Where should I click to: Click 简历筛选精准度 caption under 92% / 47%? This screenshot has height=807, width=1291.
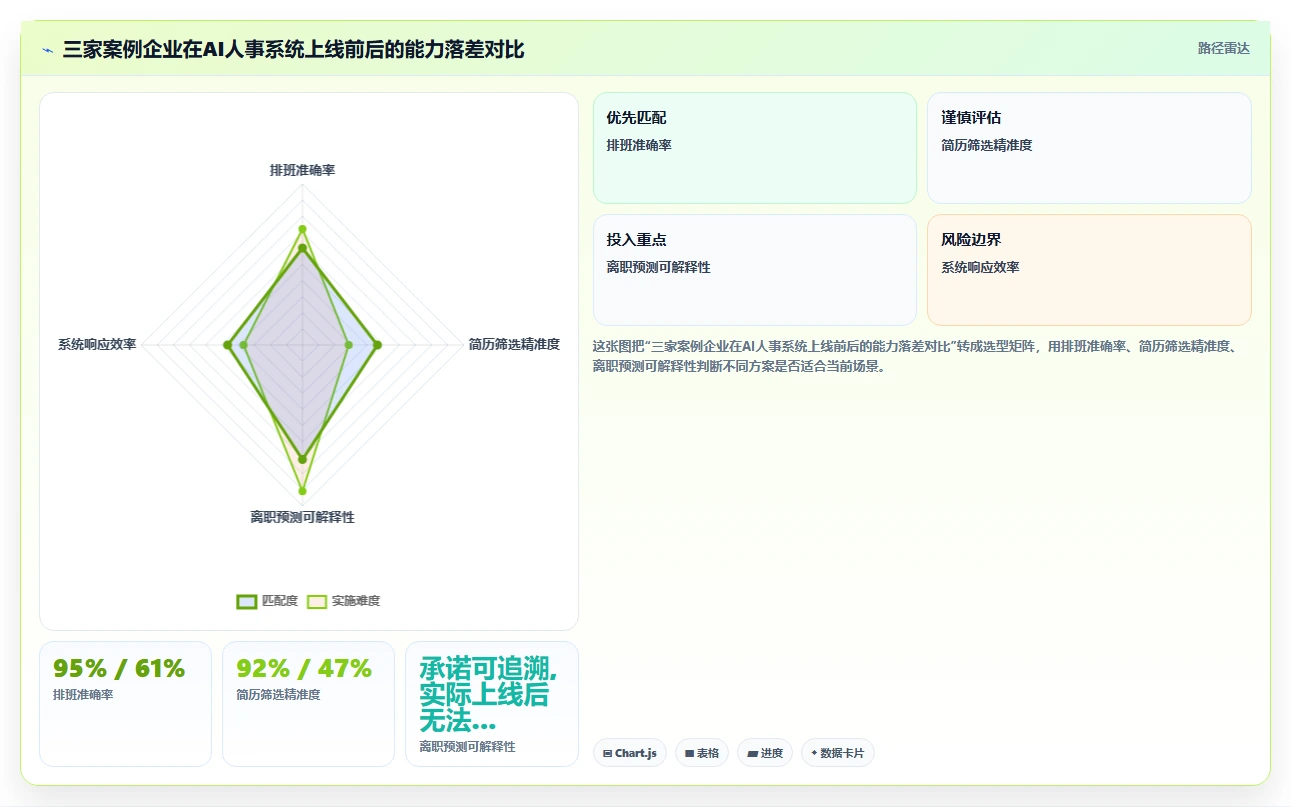click(x=278, y=695)
